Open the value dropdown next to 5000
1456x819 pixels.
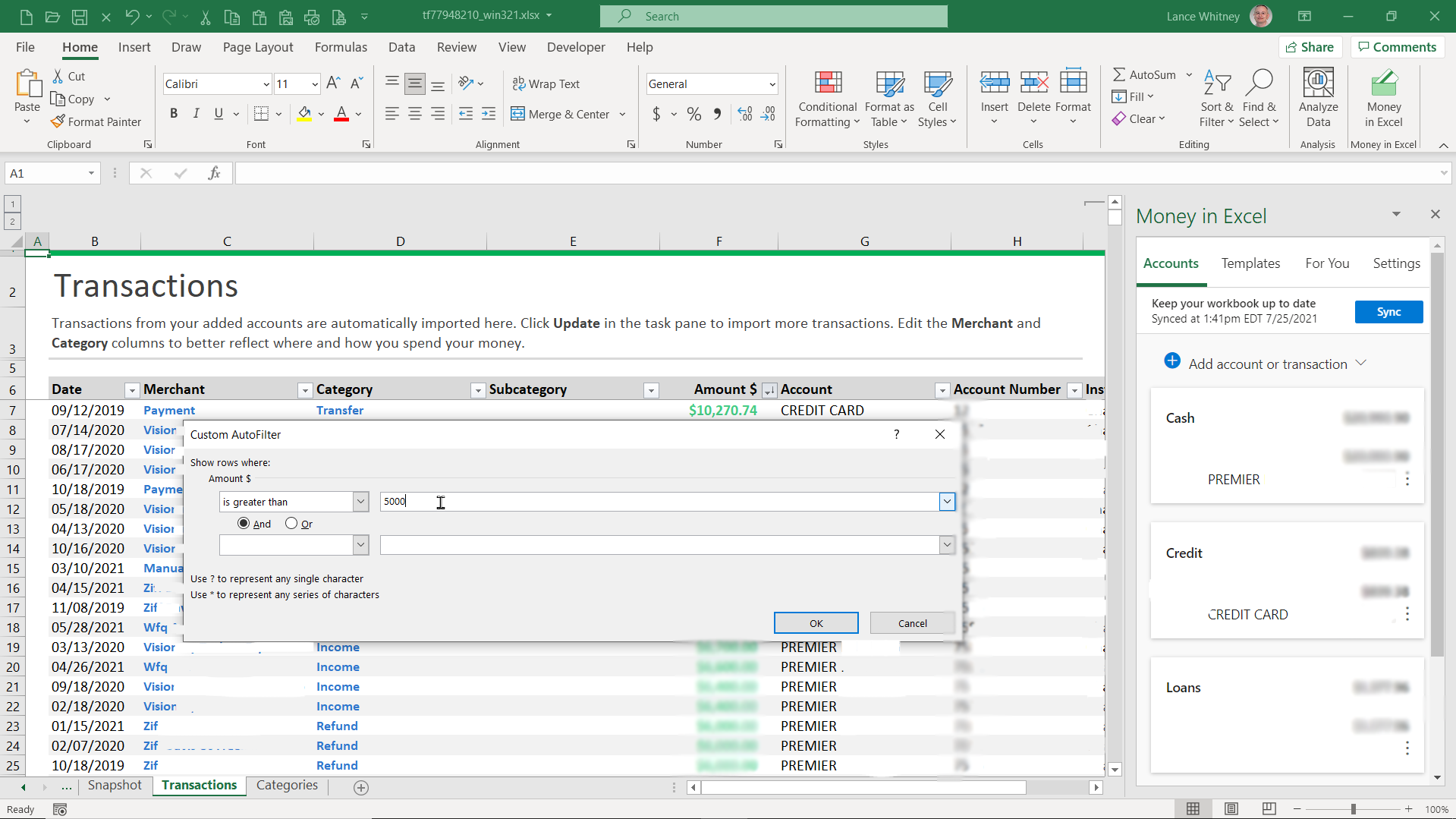(947, 502)
